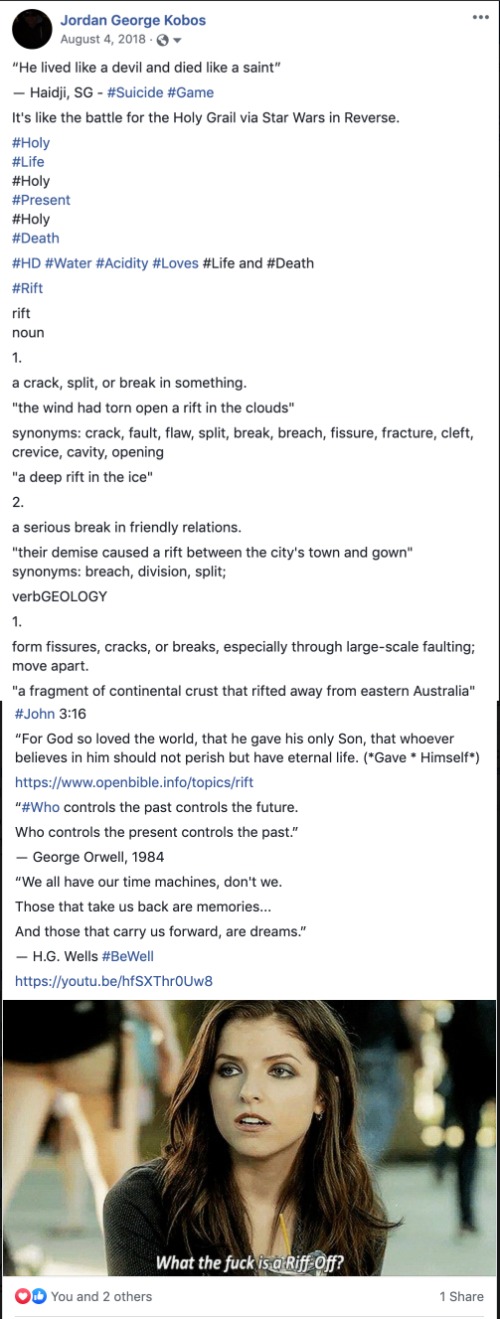Open the #John hashtag
The image size is (500, 1319).
[32, 715]
